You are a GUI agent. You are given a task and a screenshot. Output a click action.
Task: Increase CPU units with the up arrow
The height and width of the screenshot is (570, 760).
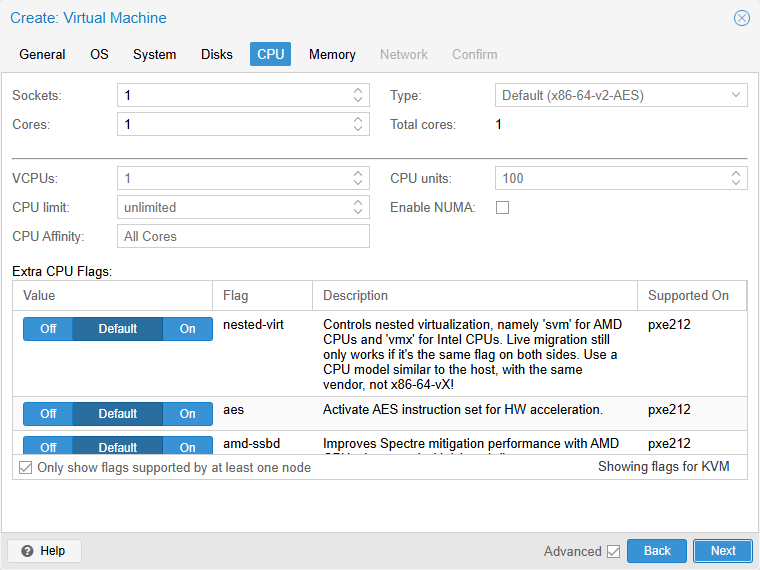pos(736,174)
